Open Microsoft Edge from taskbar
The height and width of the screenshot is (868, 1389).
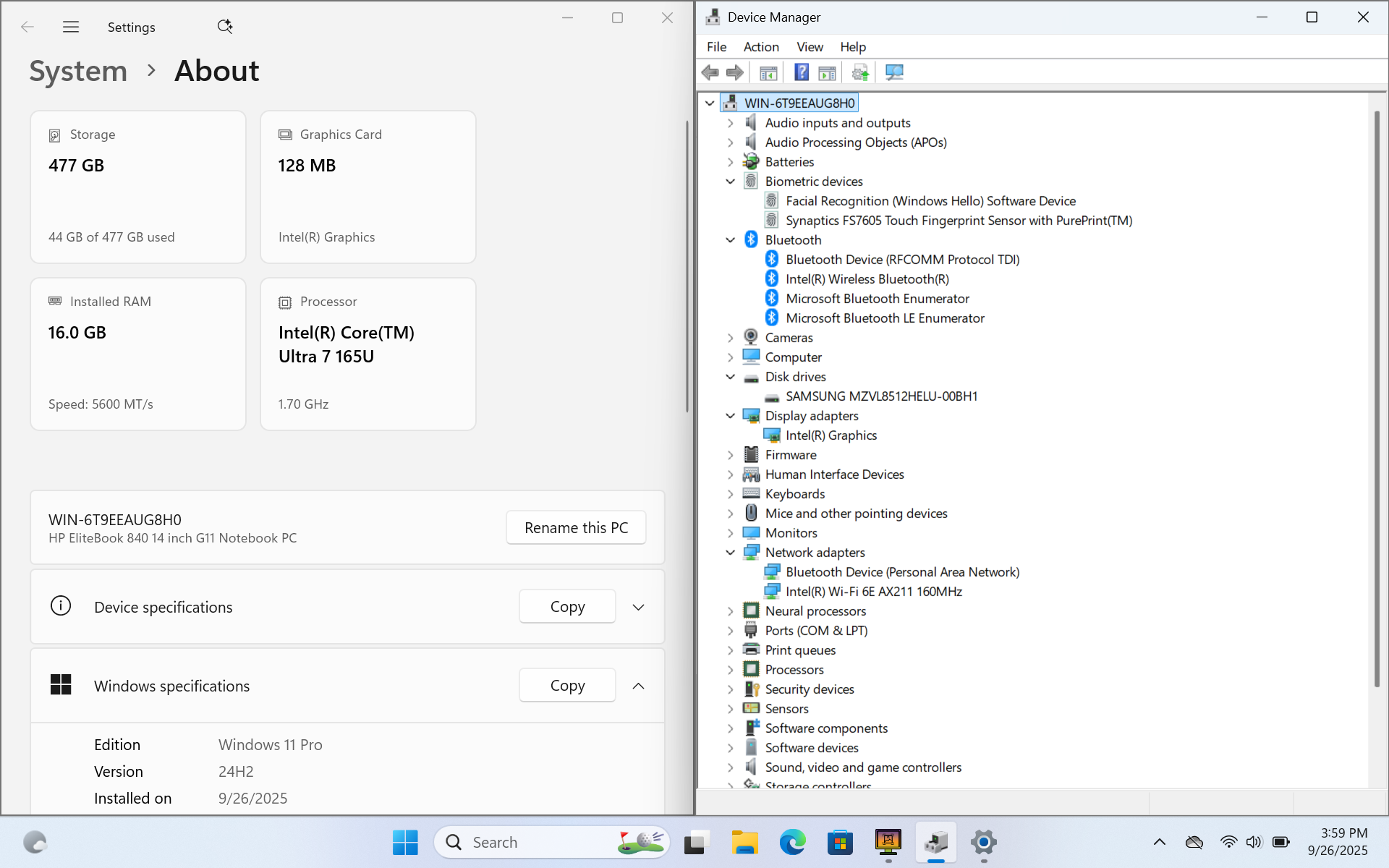point(792,842)
